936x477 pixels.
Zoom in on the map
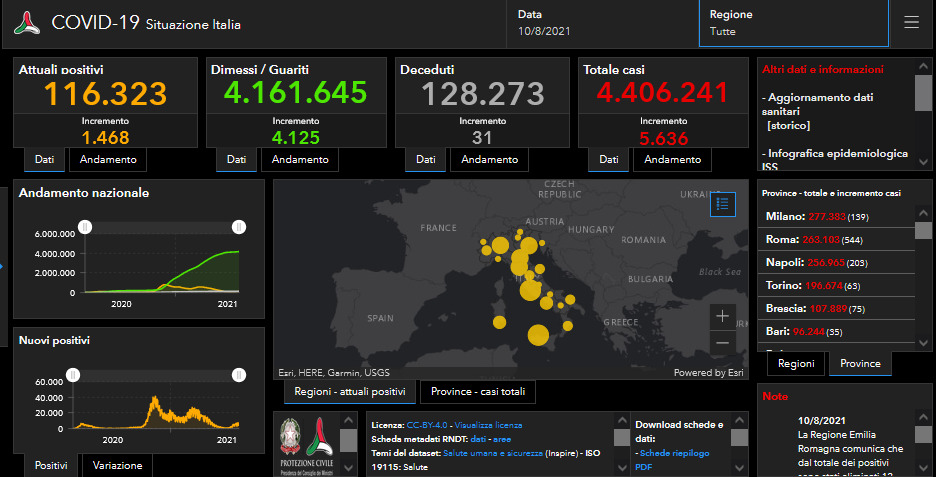(723, 316)
